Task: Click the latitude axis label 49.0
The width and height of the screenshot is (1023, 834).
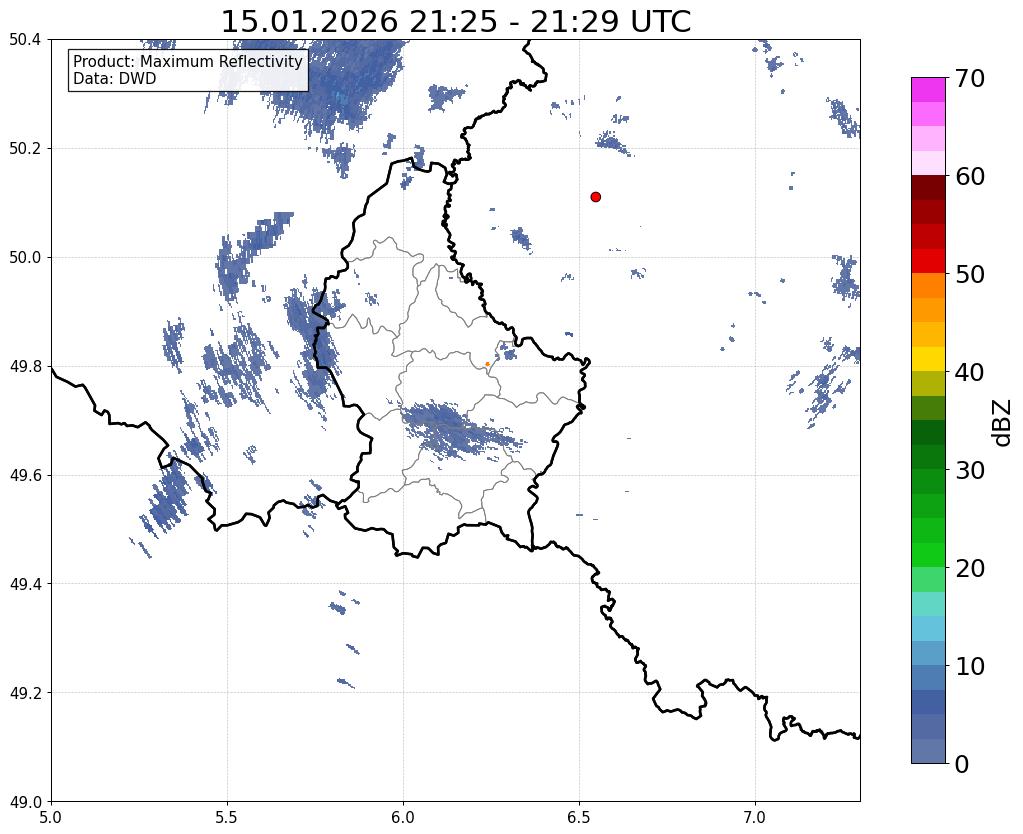Action: tap(25, 801)
